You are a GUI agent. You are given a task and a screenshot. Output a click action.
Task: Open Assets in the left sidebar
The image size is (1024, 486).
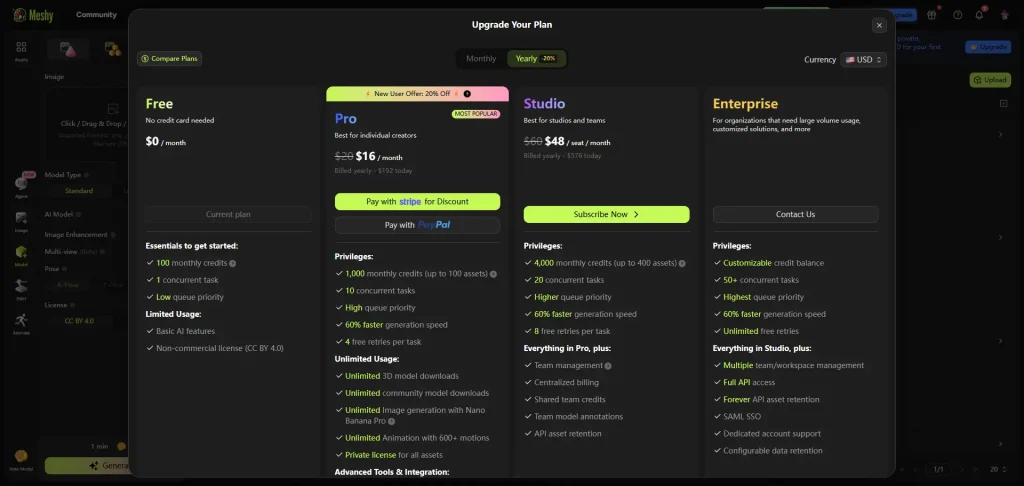(22, 51)
